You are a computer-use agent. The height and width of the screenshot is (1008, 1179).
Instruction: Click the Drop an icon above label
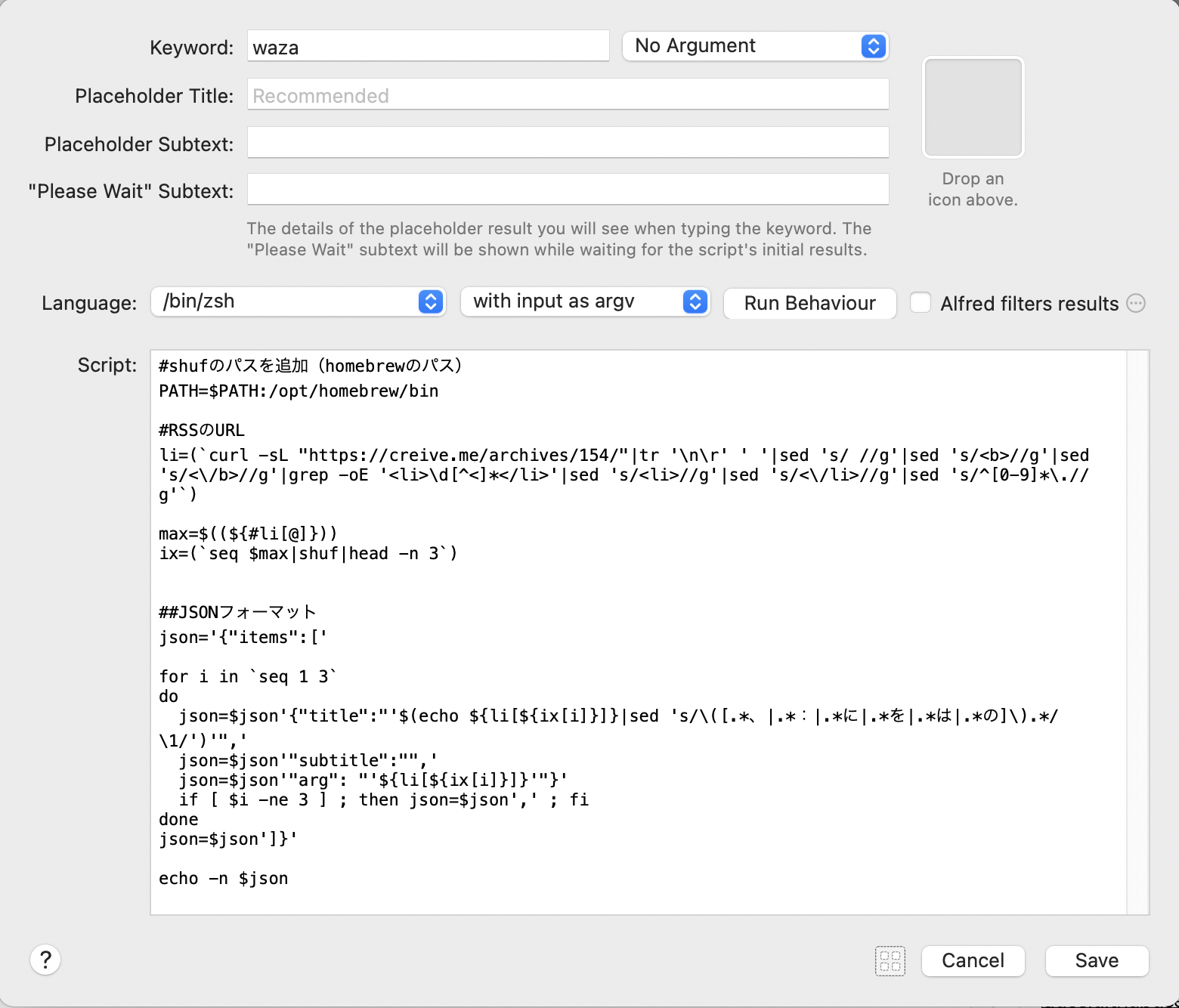click(973, 190)
